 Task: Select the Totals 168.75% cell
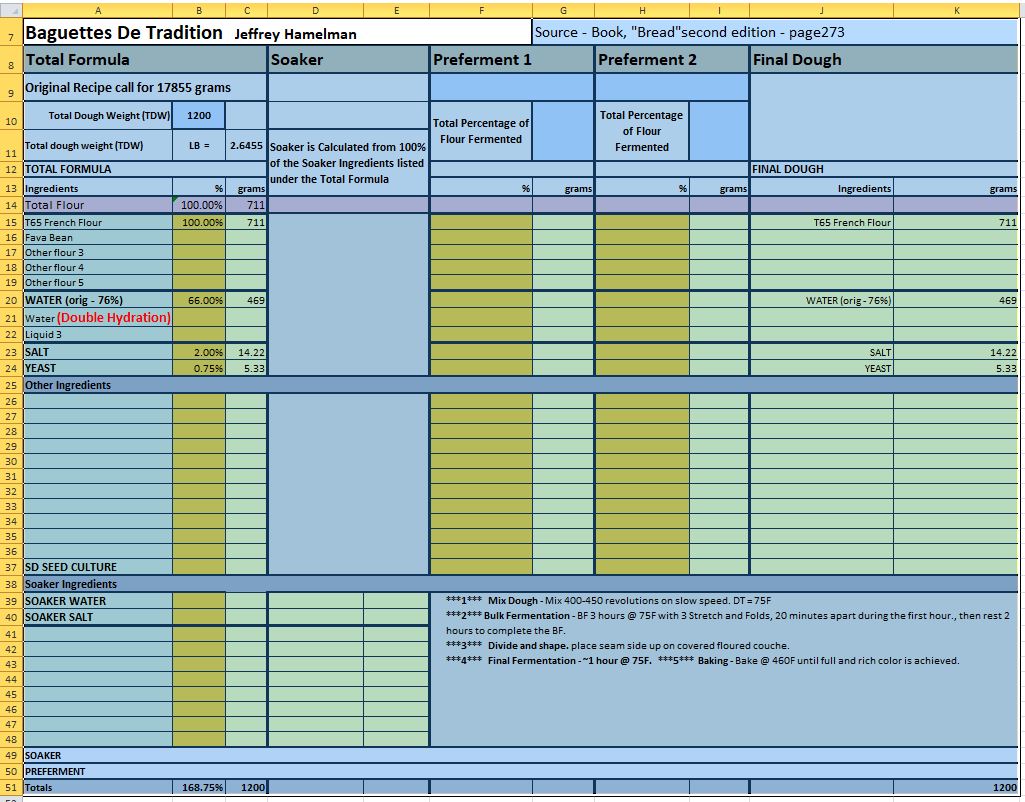click(x=199, y=787)
